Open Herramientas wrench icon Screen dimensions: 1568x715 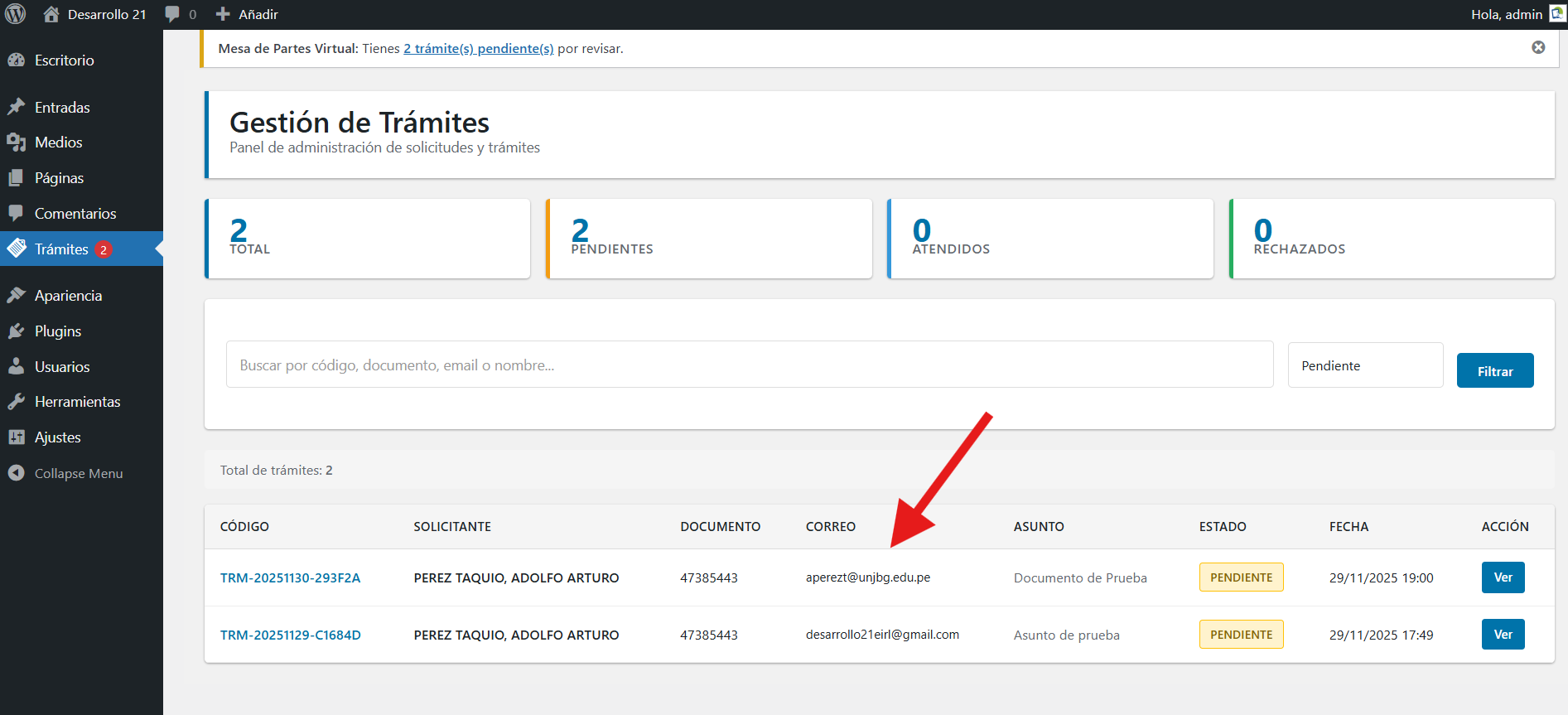[x=17, y=402]
